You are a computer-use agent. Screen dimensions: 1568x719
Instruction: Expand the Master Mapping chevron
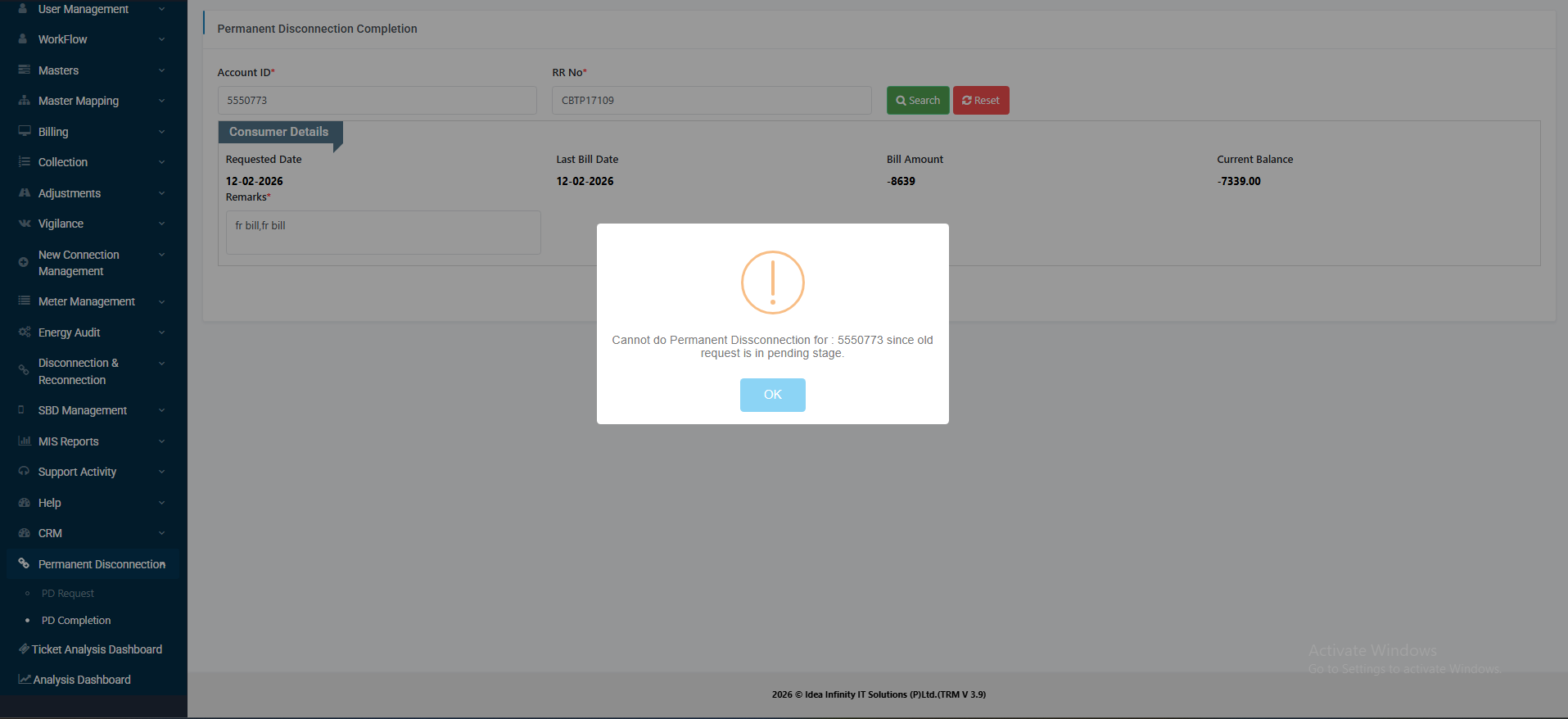[161, 101]
